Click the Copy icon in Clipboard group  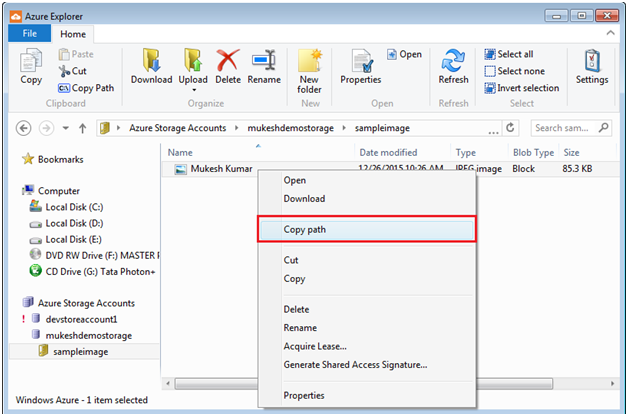[x=31, y=61]
